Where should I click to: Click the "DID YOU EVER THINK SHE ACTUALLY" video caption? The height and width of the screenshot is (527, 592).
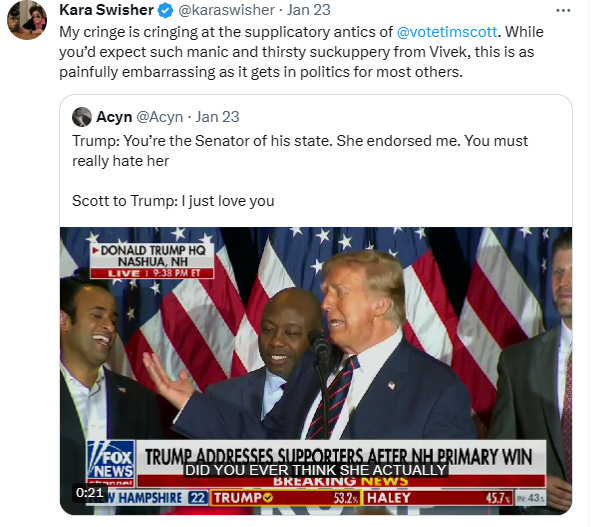(316, 470)
